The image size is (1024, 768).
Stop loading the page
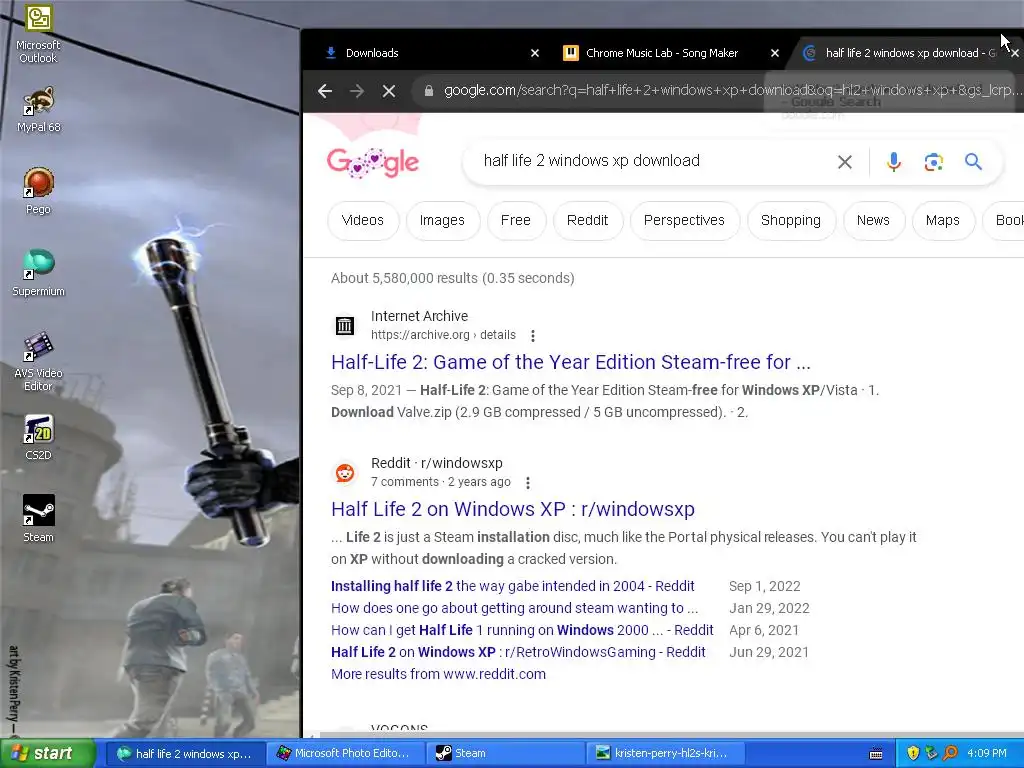[389, 91]
